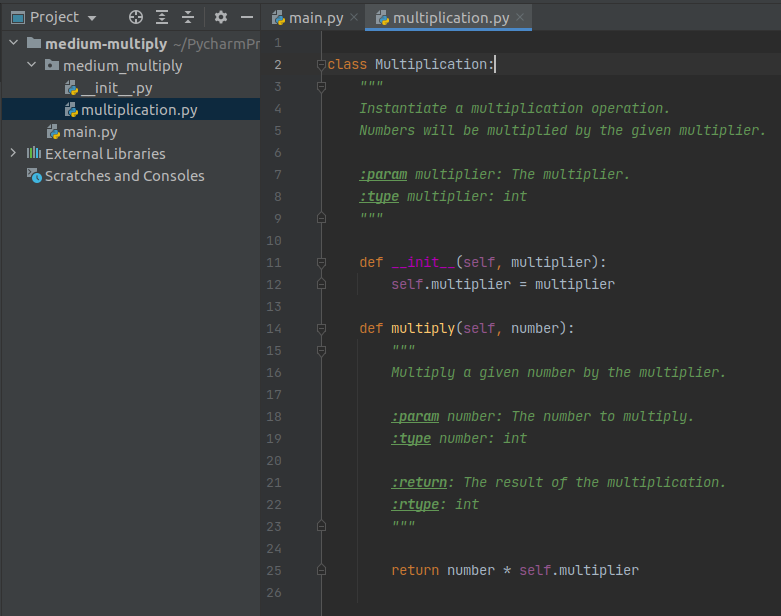
Task: Hide the Project panel with minus icon
Action: pos(247,17)
